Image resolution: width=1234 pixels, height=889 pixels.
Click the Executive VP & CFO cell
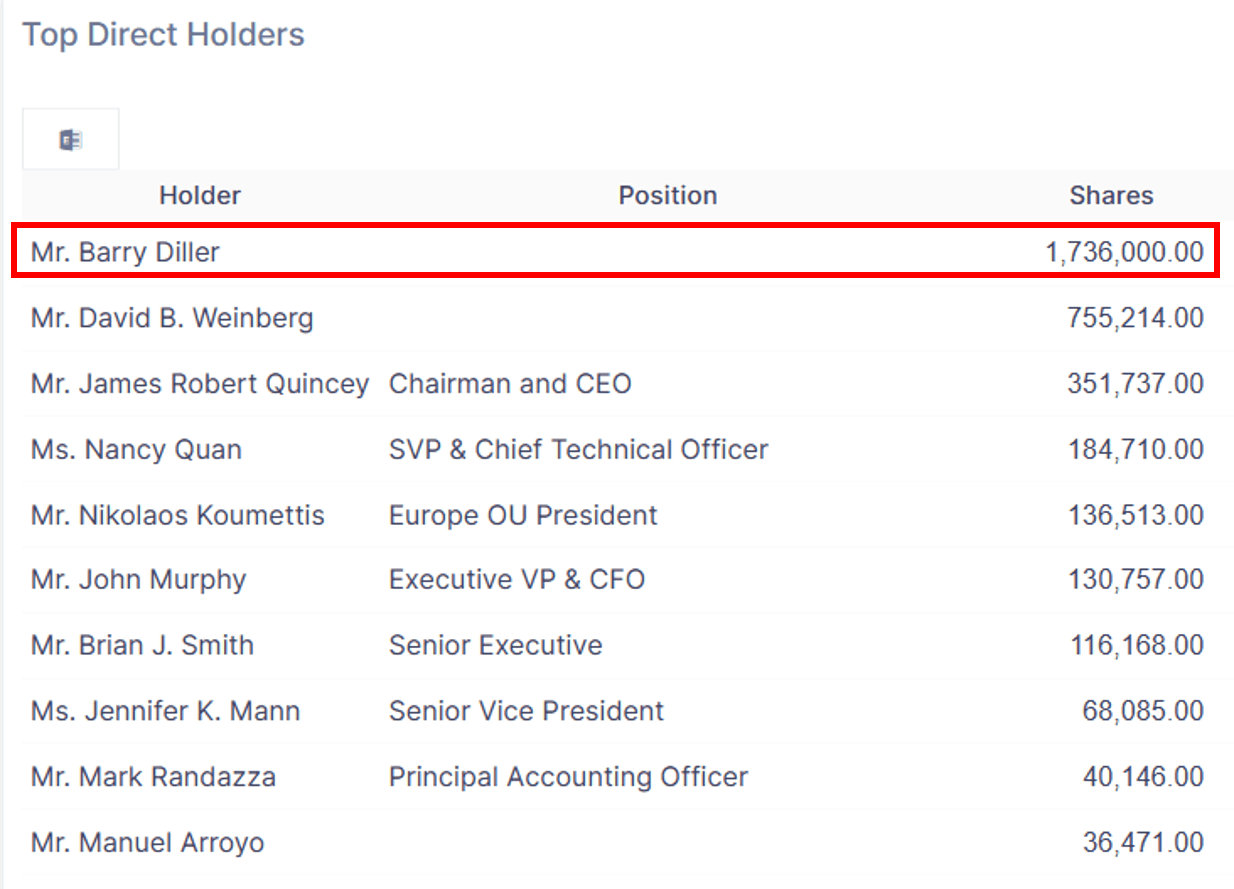coord(517,580)
